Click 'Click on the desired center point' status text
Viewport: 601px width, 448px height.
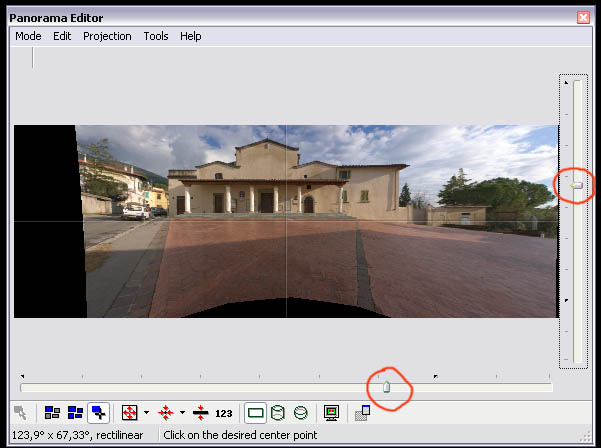point(240,435)
